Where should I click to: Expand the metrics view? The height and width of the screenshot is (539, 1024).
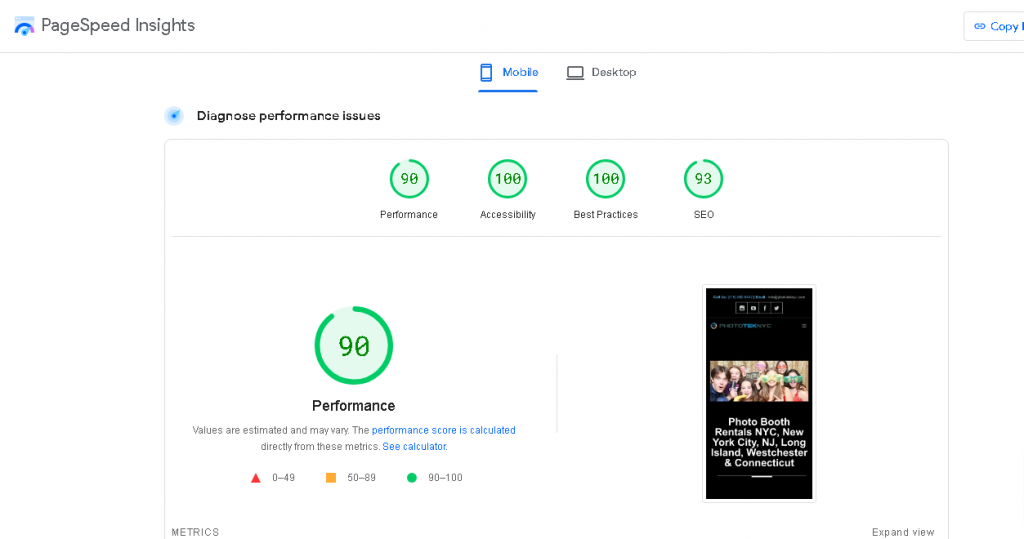[x=903, y=532]
